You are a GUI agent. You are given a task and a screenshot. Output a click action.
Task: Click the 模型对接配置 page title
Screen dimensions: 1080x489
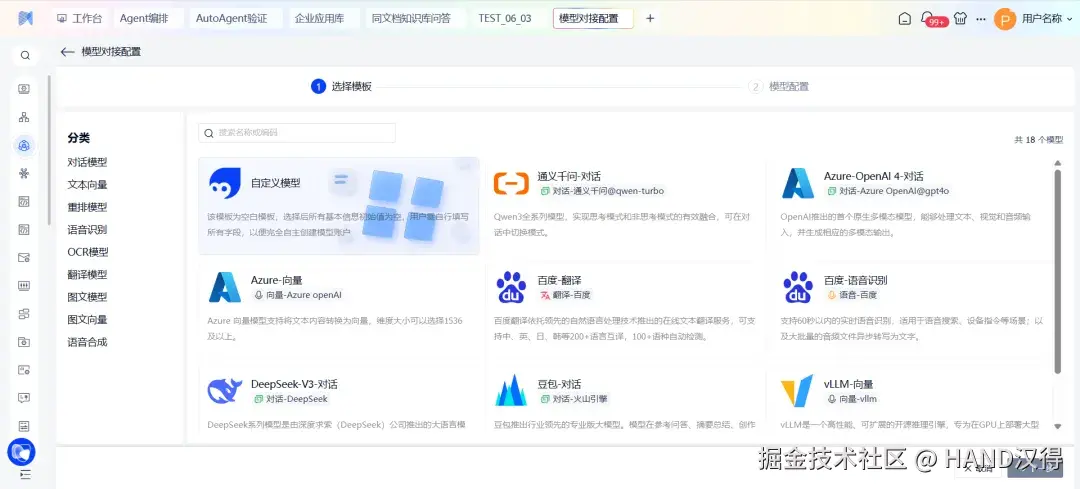pyautogui.click(x=111, y=52)
